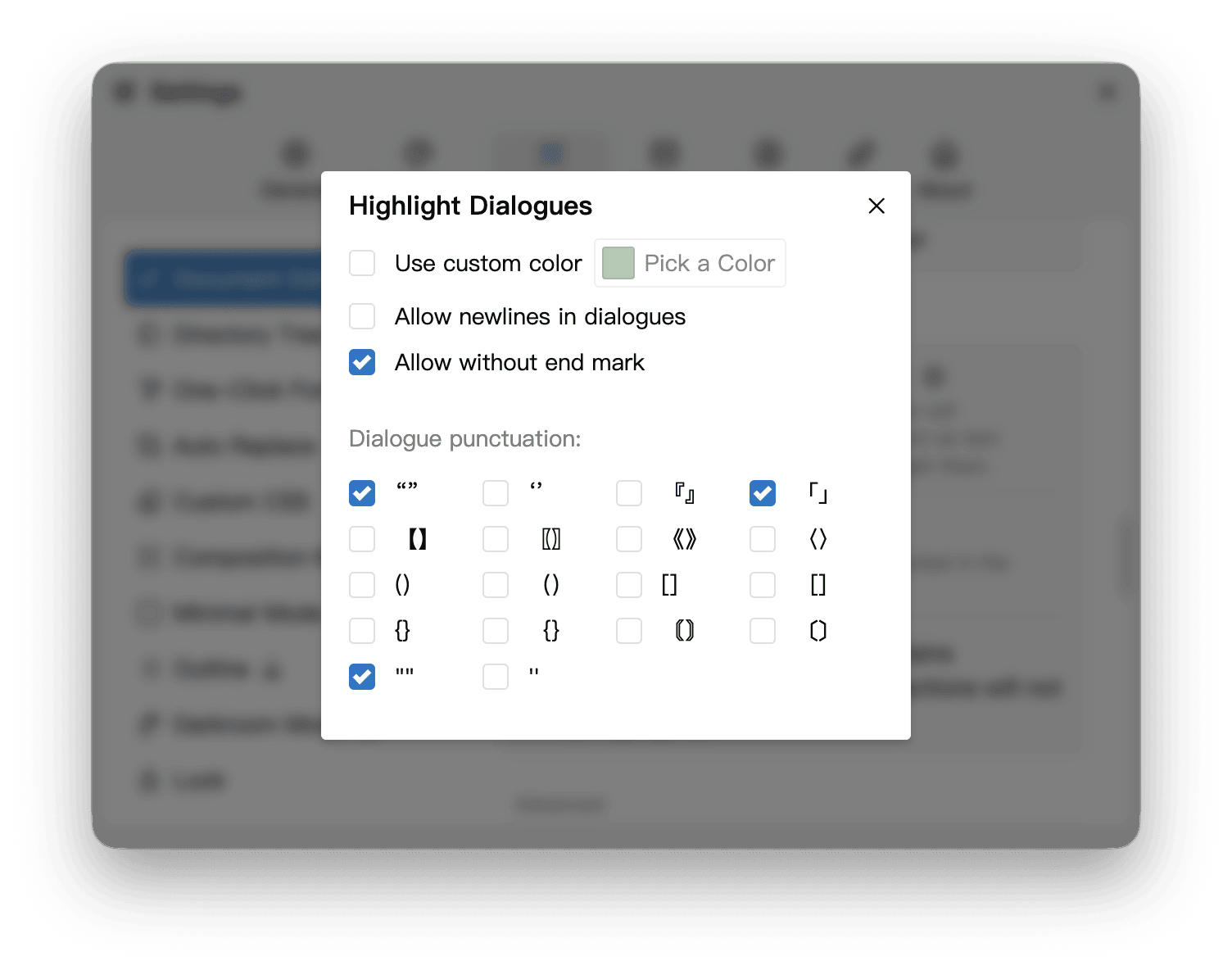Viewport: 1232px width, 970px height.
Task: Uncheck Allow without end mark
Action: tap(362, 362)
